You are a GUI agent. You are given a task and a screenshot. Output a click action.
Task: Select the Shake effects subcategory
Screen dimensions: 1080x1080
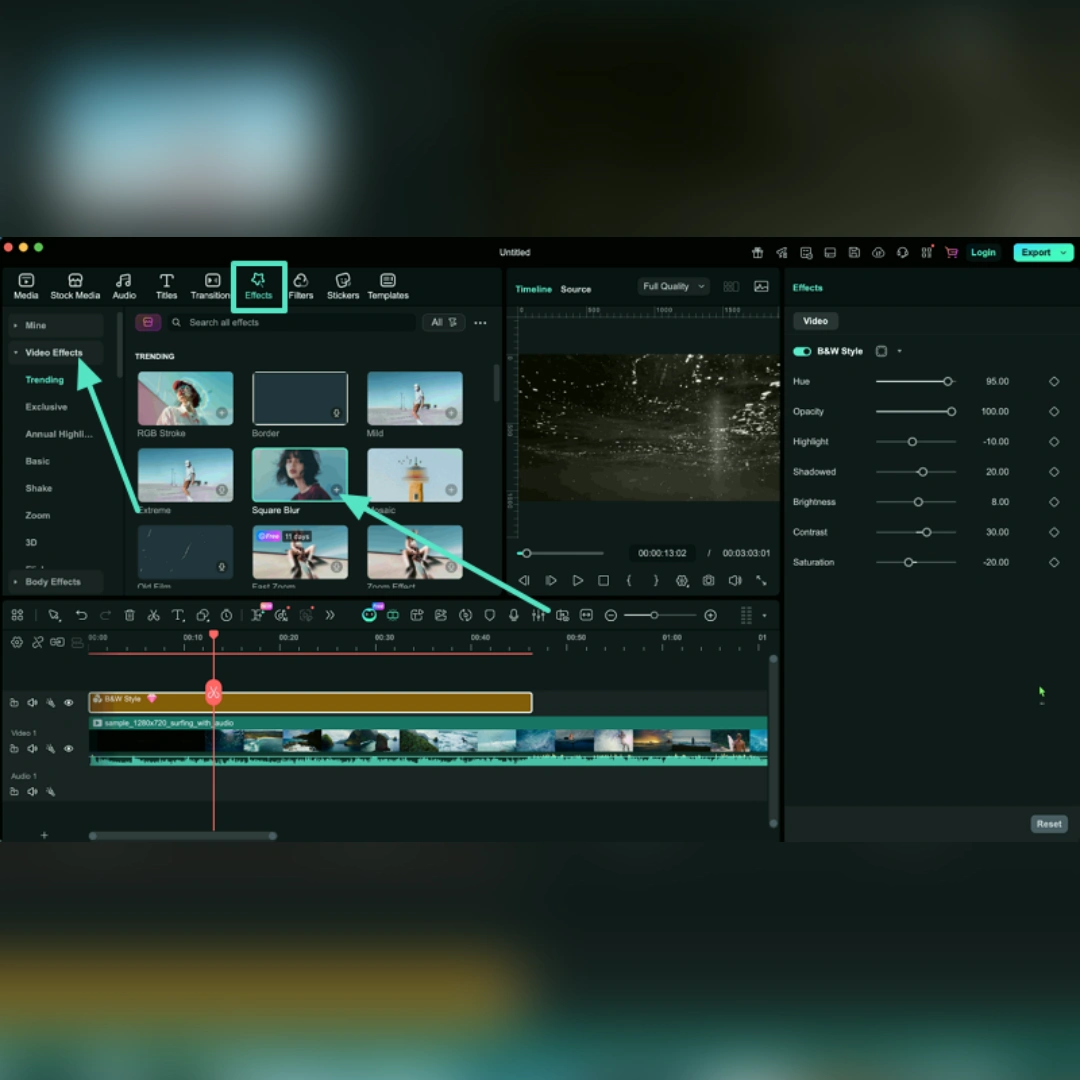click(39, 488)
